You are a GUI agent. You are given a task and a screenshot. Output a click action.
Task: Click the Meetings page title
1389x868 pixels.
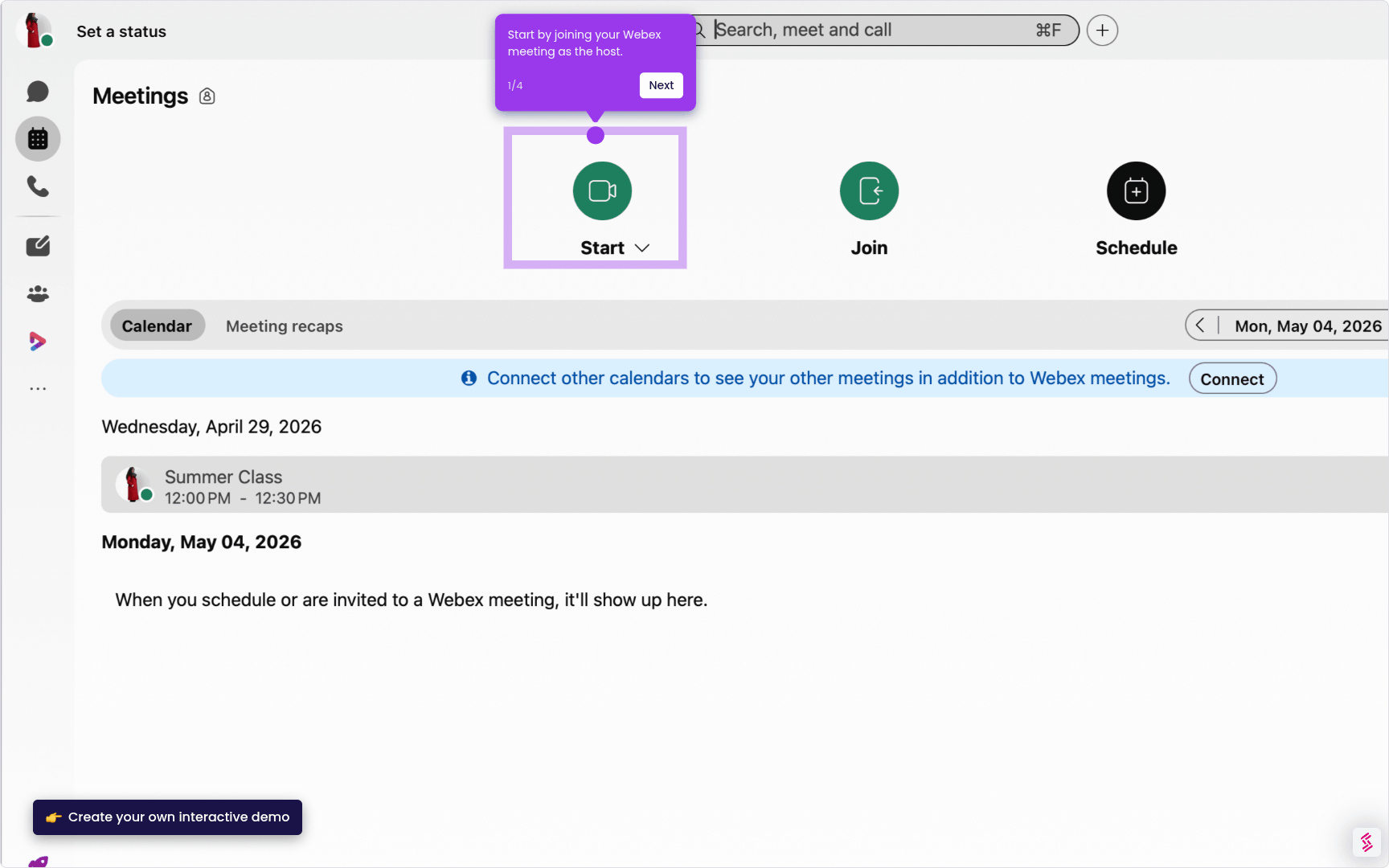point(141,96)
